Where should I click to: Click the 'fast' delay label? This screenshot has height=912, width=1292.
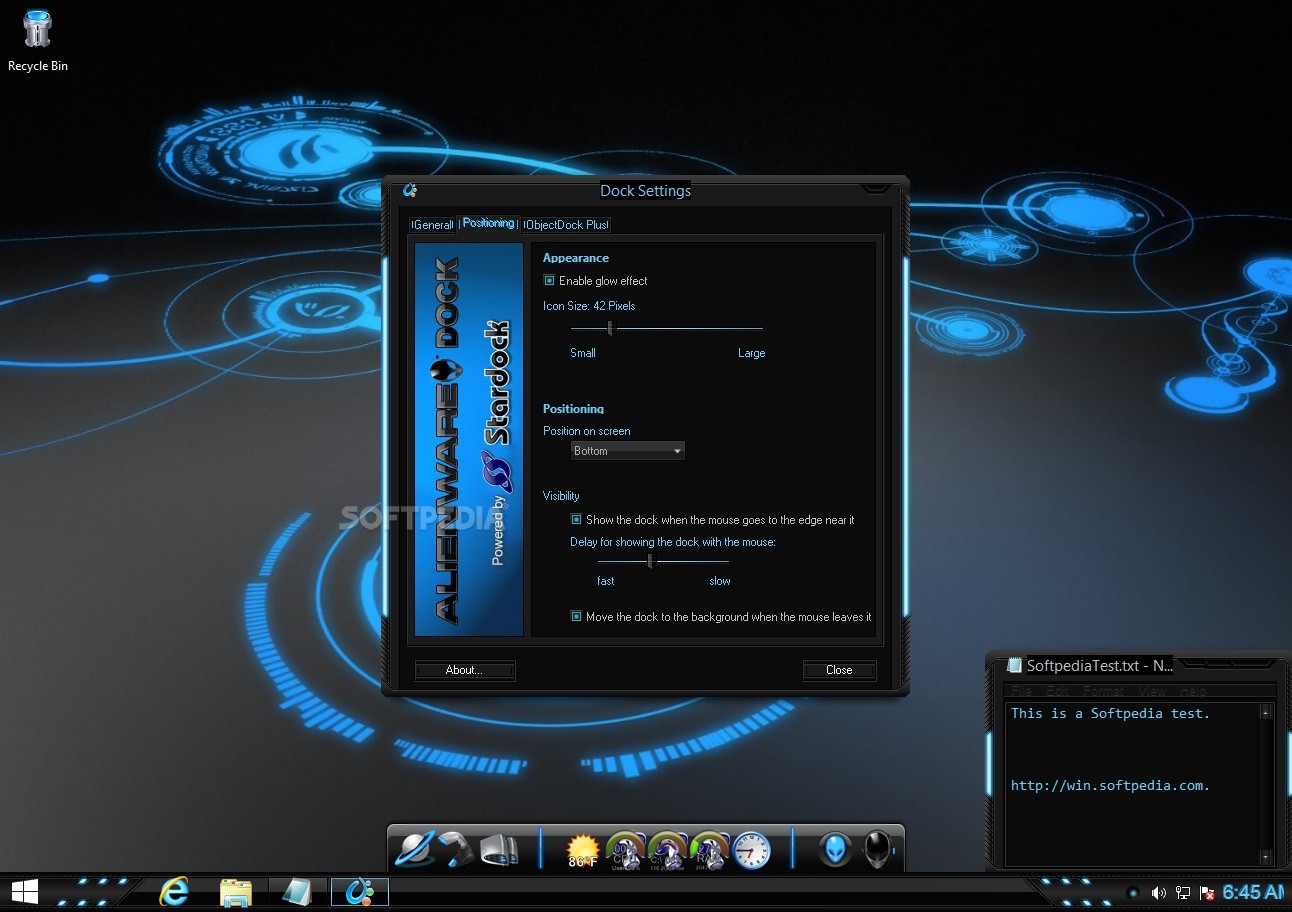[x=606, y=581]
